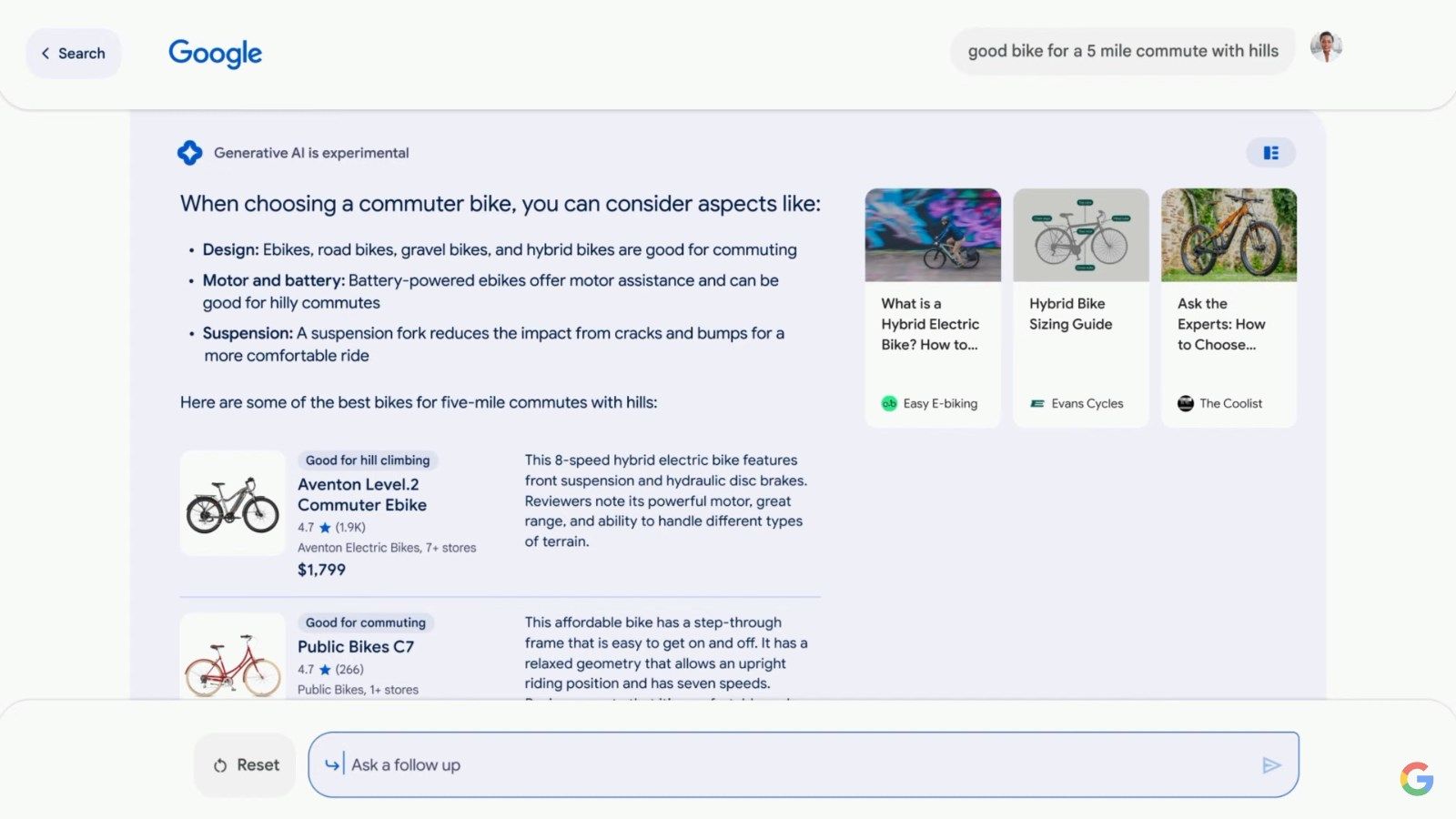Click the send arrow icon in follow-up bar

pos(1272,765)
